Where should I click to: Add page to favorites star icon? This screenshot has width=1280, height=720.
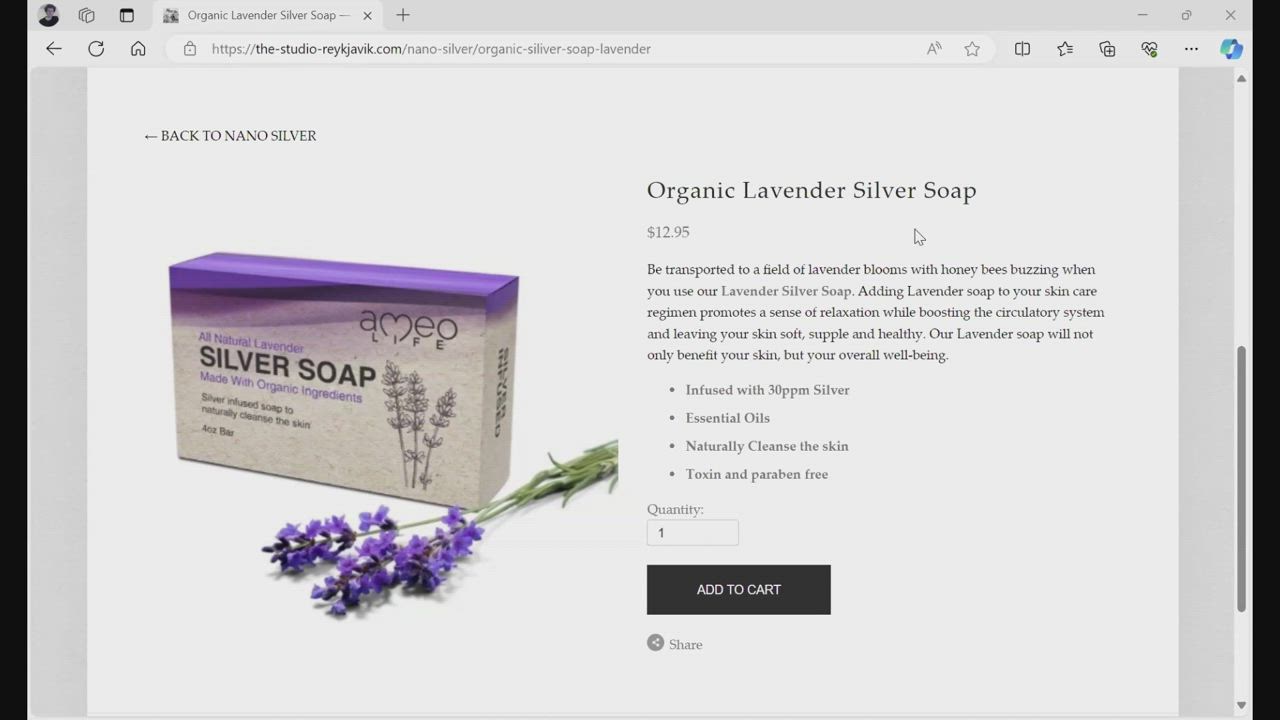pyautogui.click(x=972, y=48)
